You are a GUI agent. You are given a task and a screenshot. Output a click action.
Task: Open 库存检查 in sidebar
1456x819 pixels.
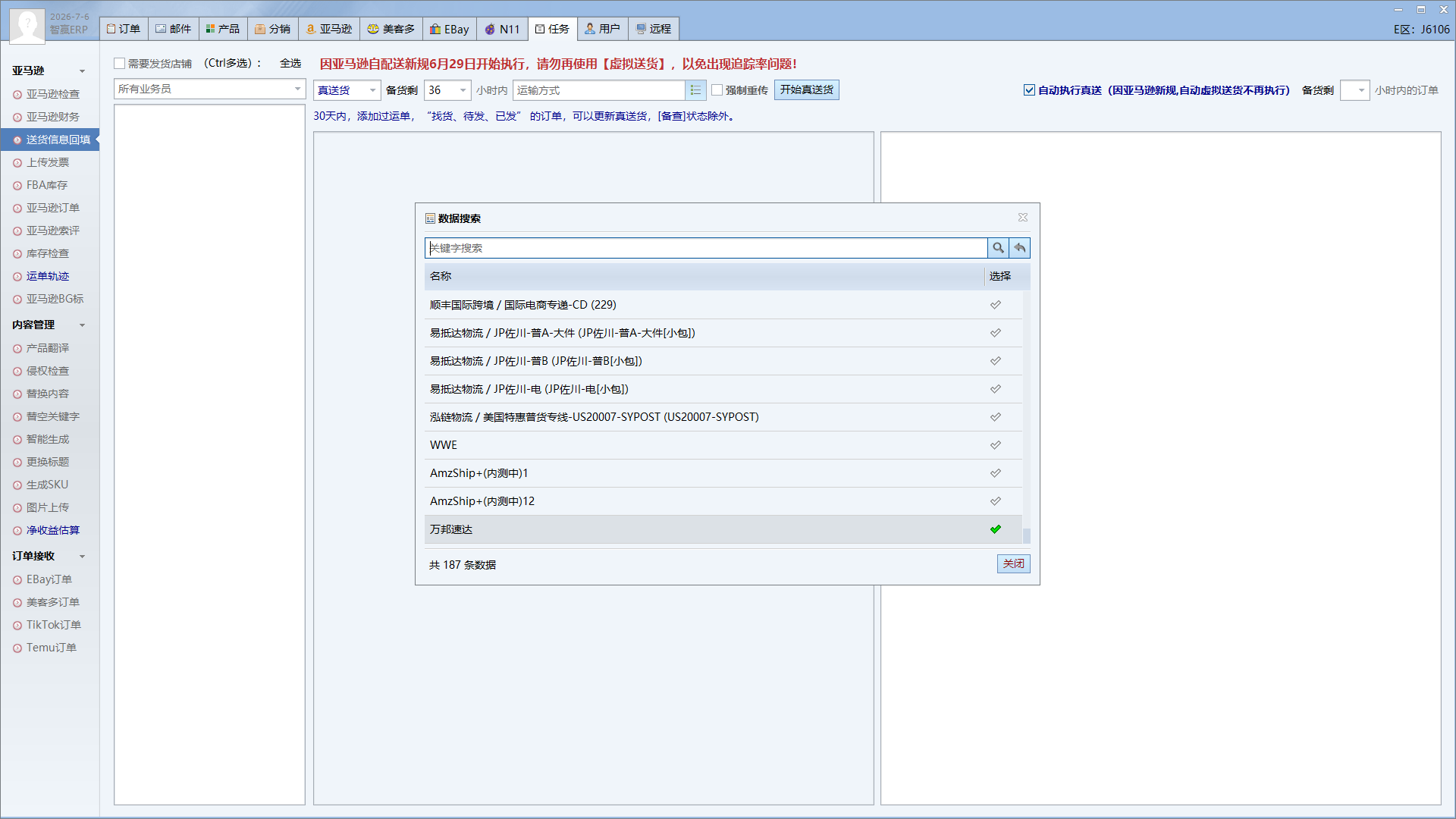tap(47, 253)
